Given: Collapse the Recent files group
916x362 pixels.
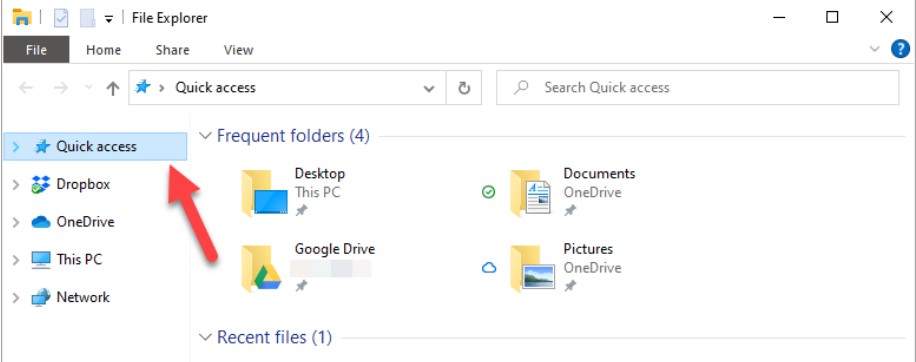Looking at the screenshot, I should pos(205,337).
